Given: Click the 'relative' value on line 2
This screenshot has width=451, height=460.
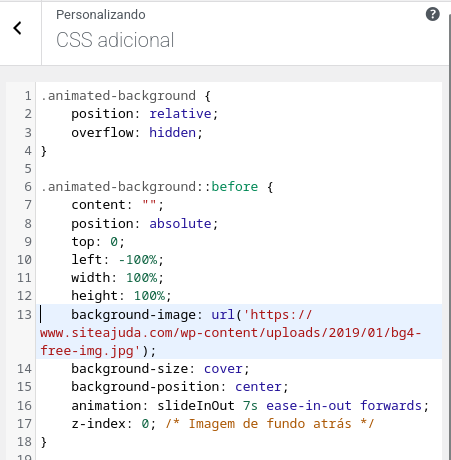Looking at the screenshot, I should coord(180,114).
